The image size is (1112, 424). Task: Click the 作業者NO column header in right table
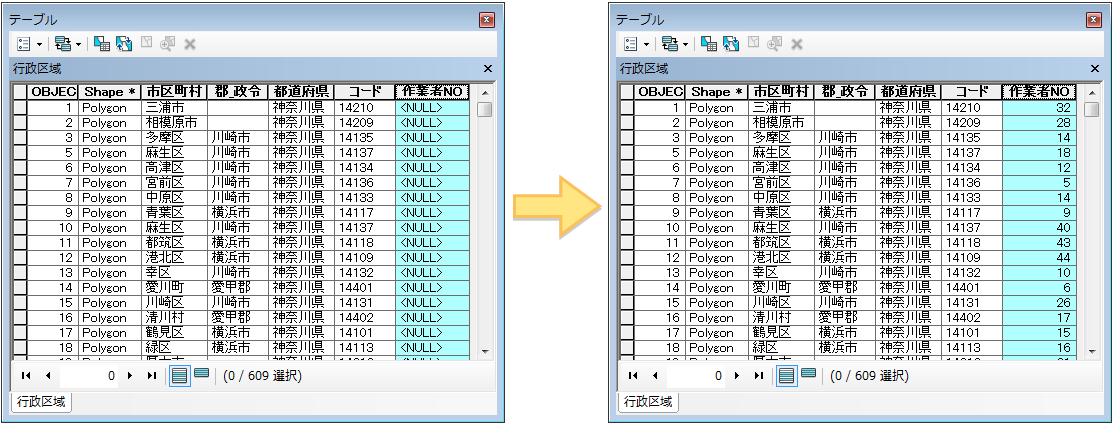pos(1038,91)
